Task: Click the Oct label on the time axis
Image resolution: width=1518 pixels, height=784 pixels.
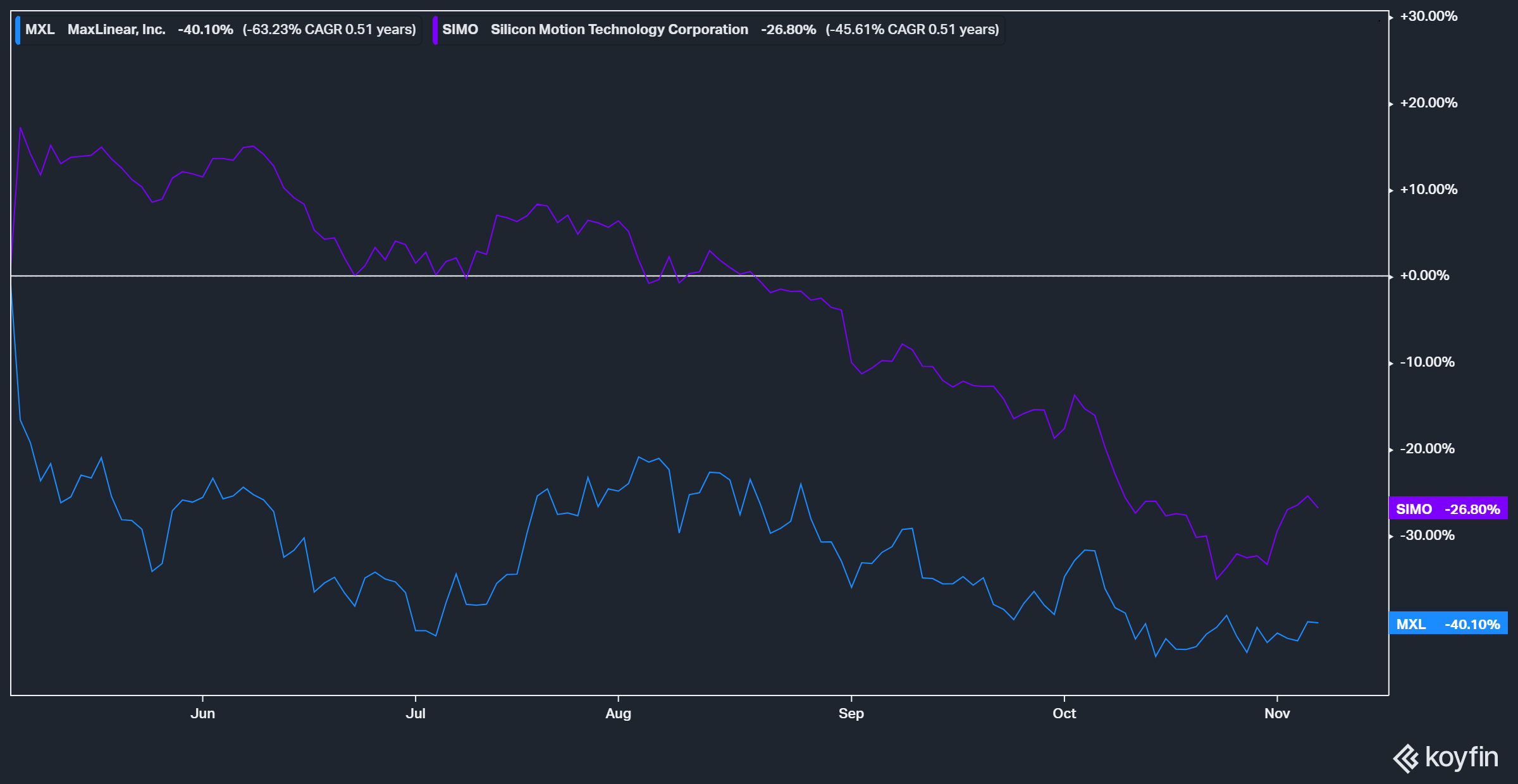Action: click(1064, 714)
